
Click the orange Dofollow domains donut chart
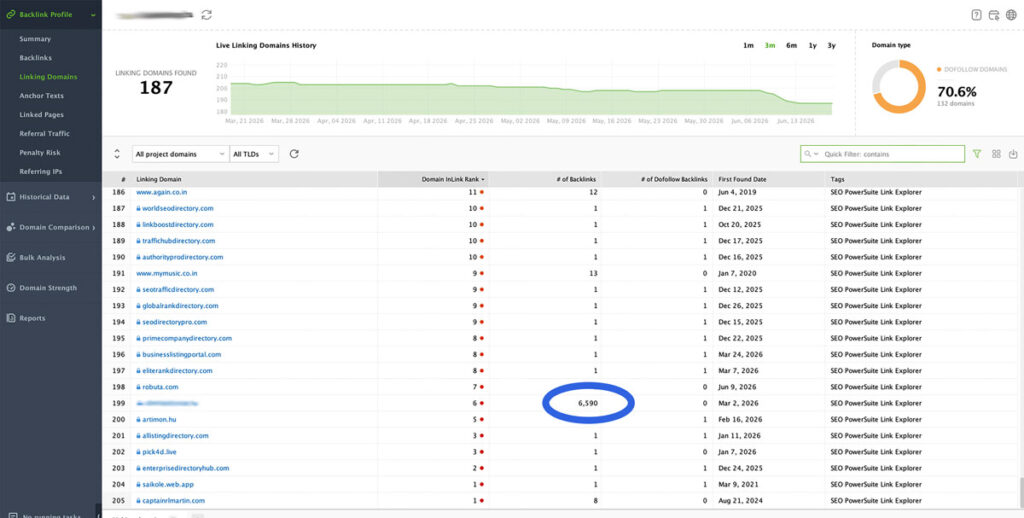point(899,87)
